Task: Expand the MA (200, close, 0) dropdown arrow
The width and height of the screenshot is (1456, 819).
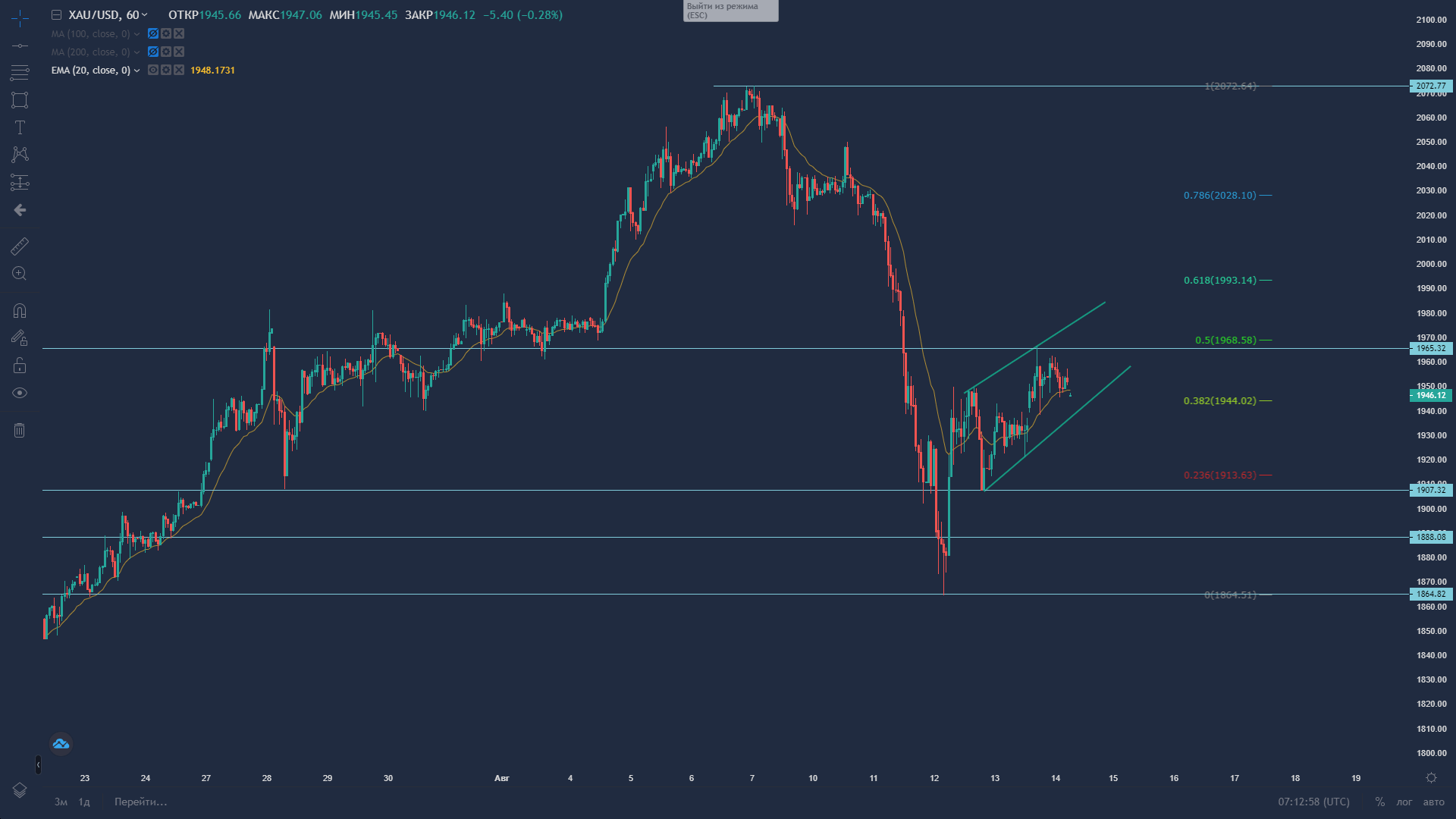Action: [136, 52]
